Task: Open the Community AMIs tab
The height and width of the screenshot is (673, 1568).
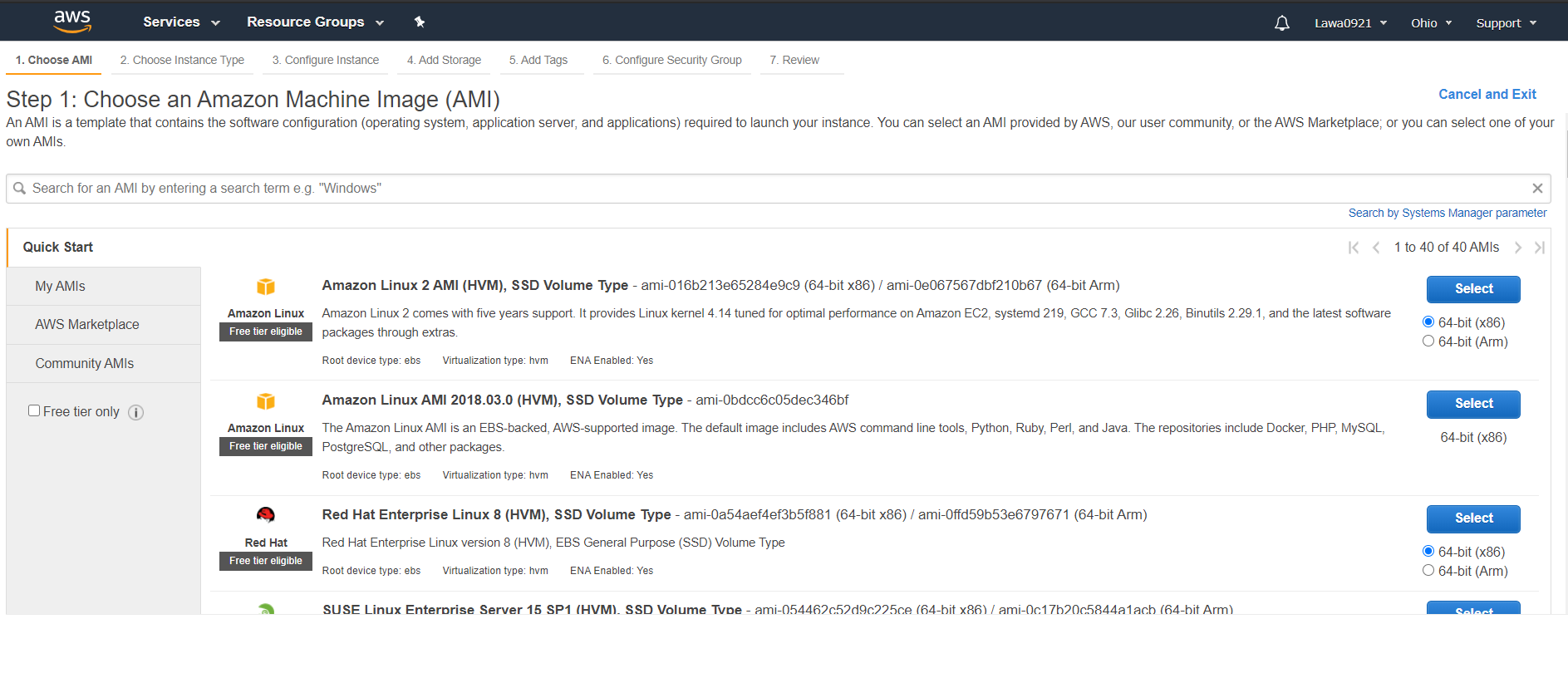Action: (104, 364)
